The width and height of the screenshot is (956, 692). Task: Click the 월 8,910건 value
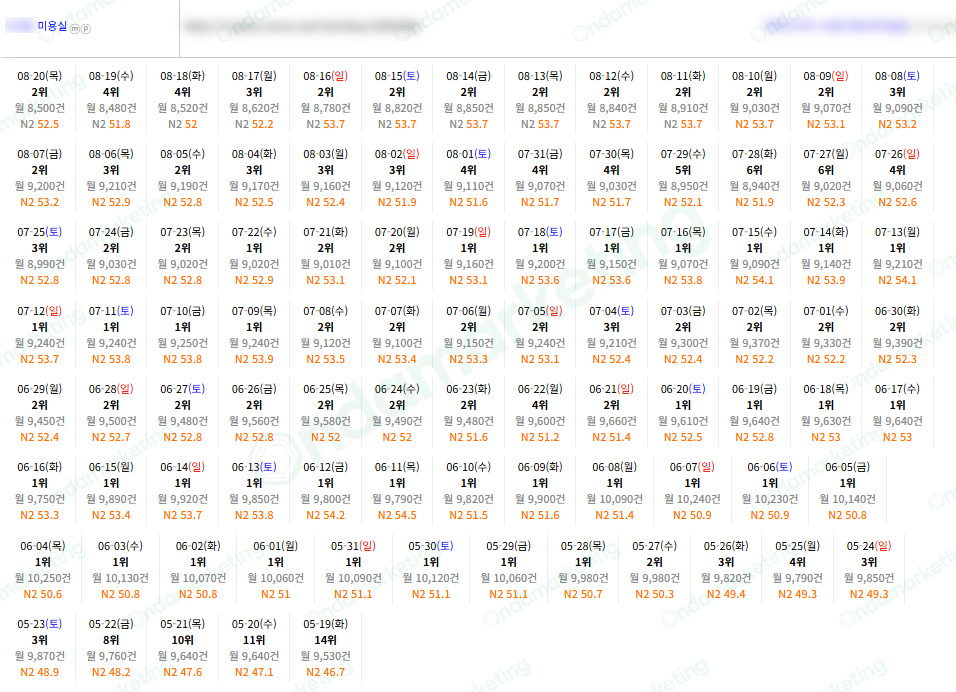point(683,108)
